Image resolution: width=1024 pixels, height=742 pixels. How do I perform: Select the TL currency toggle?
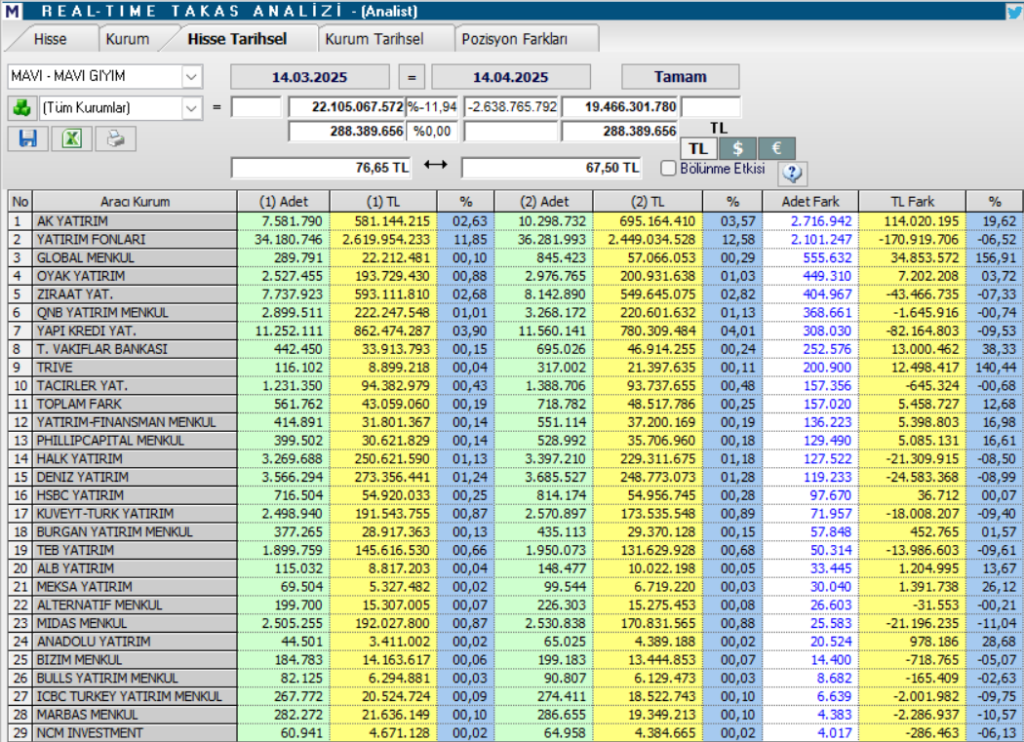698,148
